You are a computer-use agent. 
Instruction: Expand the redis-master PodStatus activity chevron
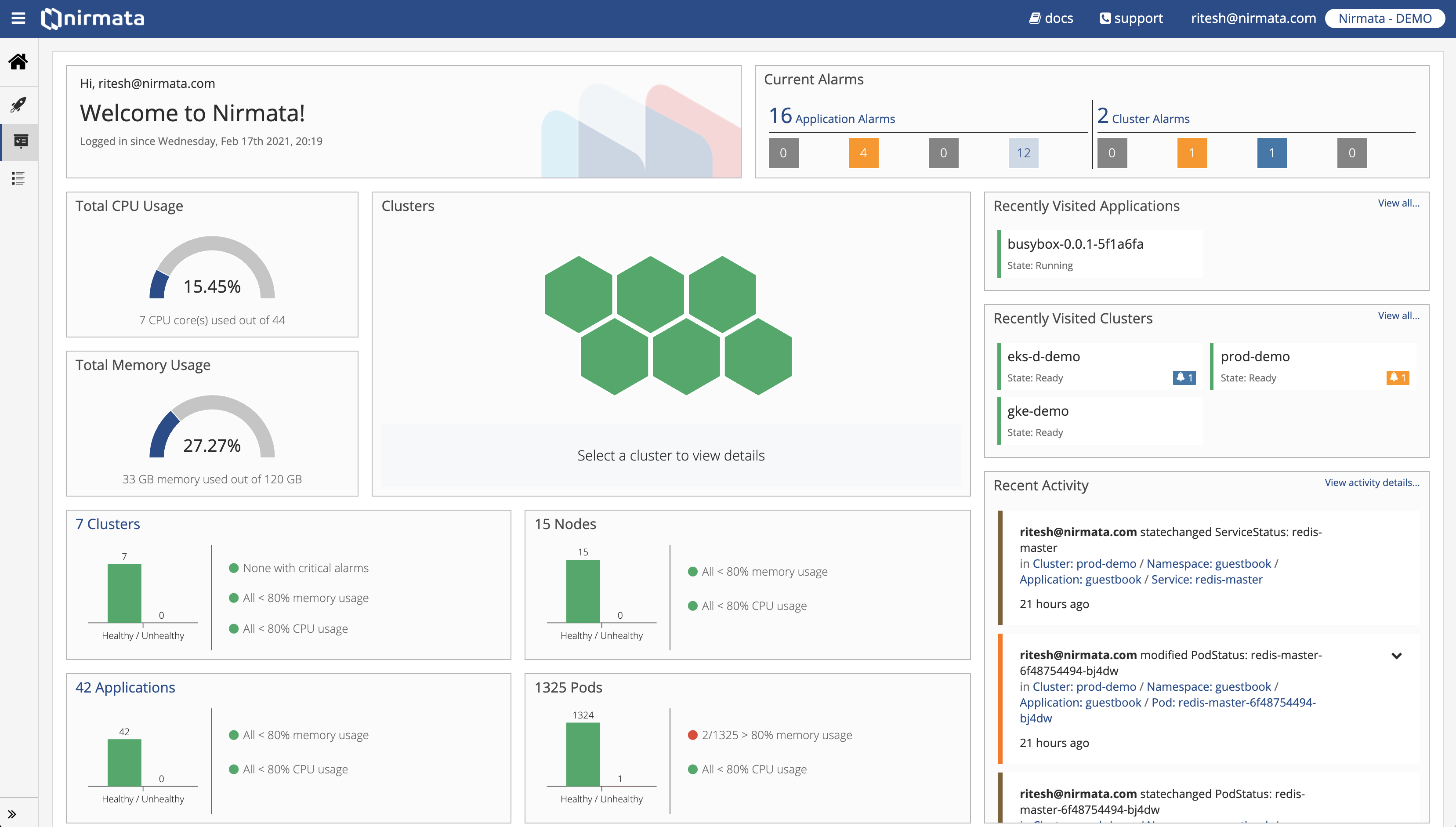click(x=1396, y=656)
